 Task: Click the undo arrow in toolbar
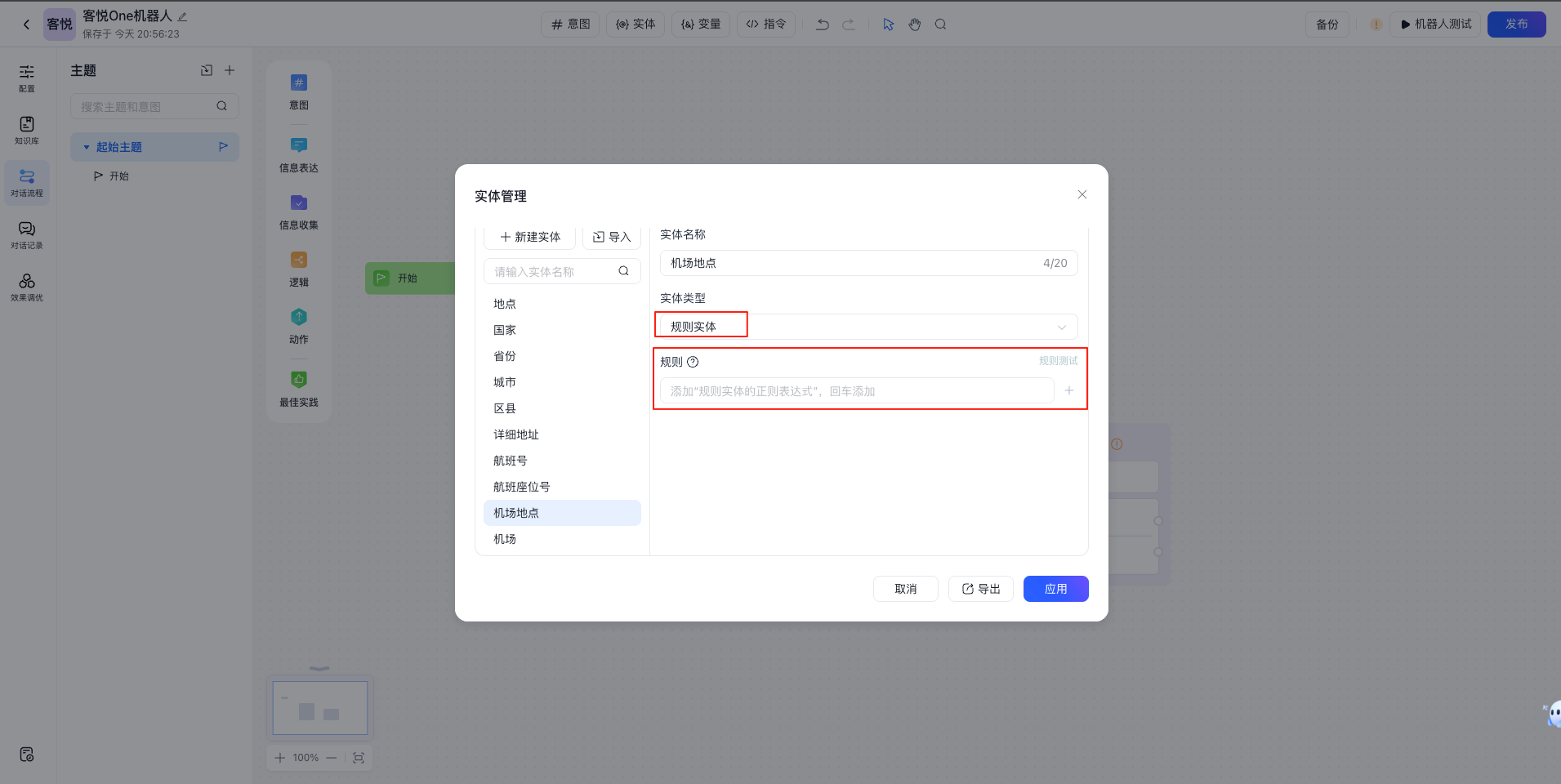pyautogui.click(x=823, y=24)
